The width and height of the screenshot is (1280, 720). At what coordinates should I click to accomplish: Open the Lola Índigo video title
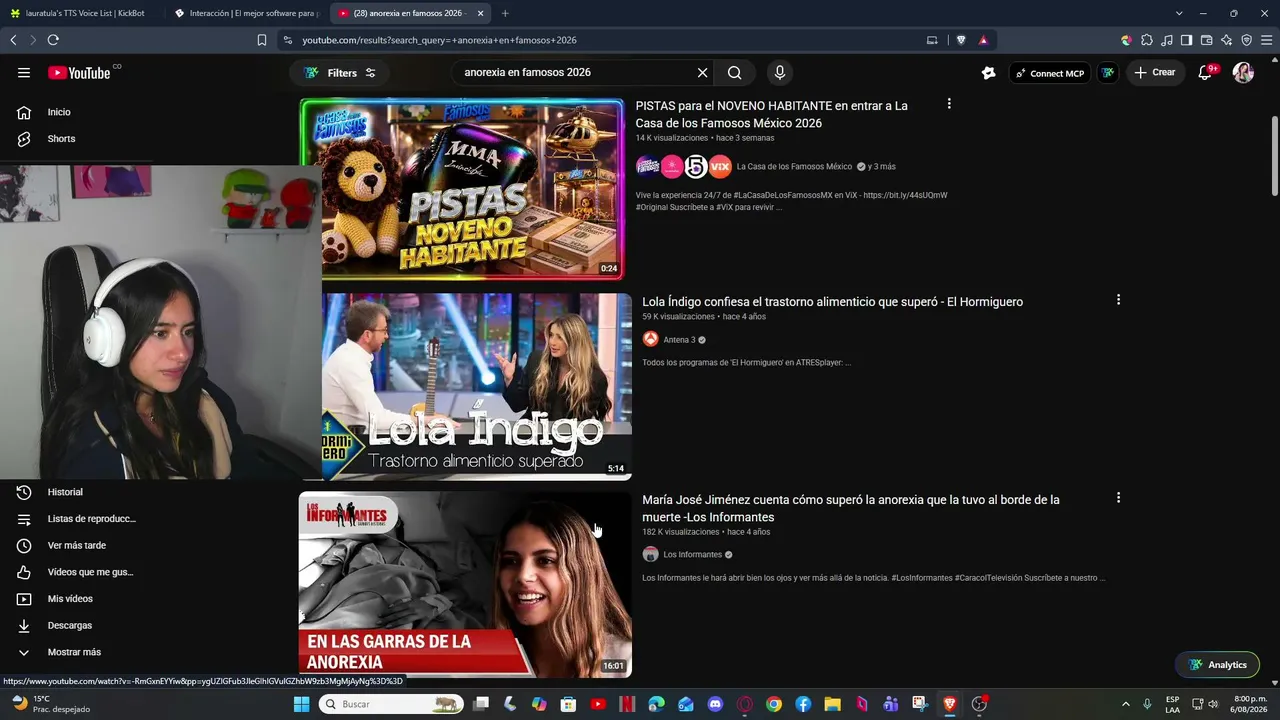(x=832, y=302)
